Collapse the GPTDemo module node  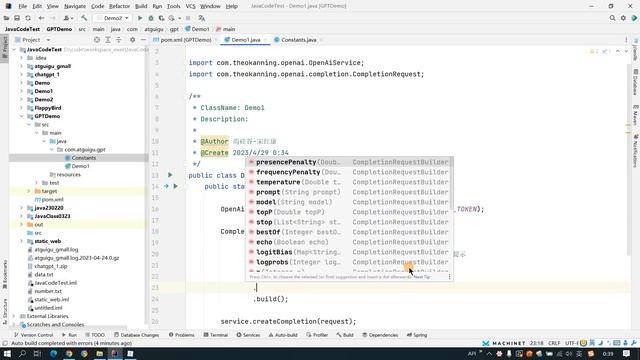pos(21,116)
